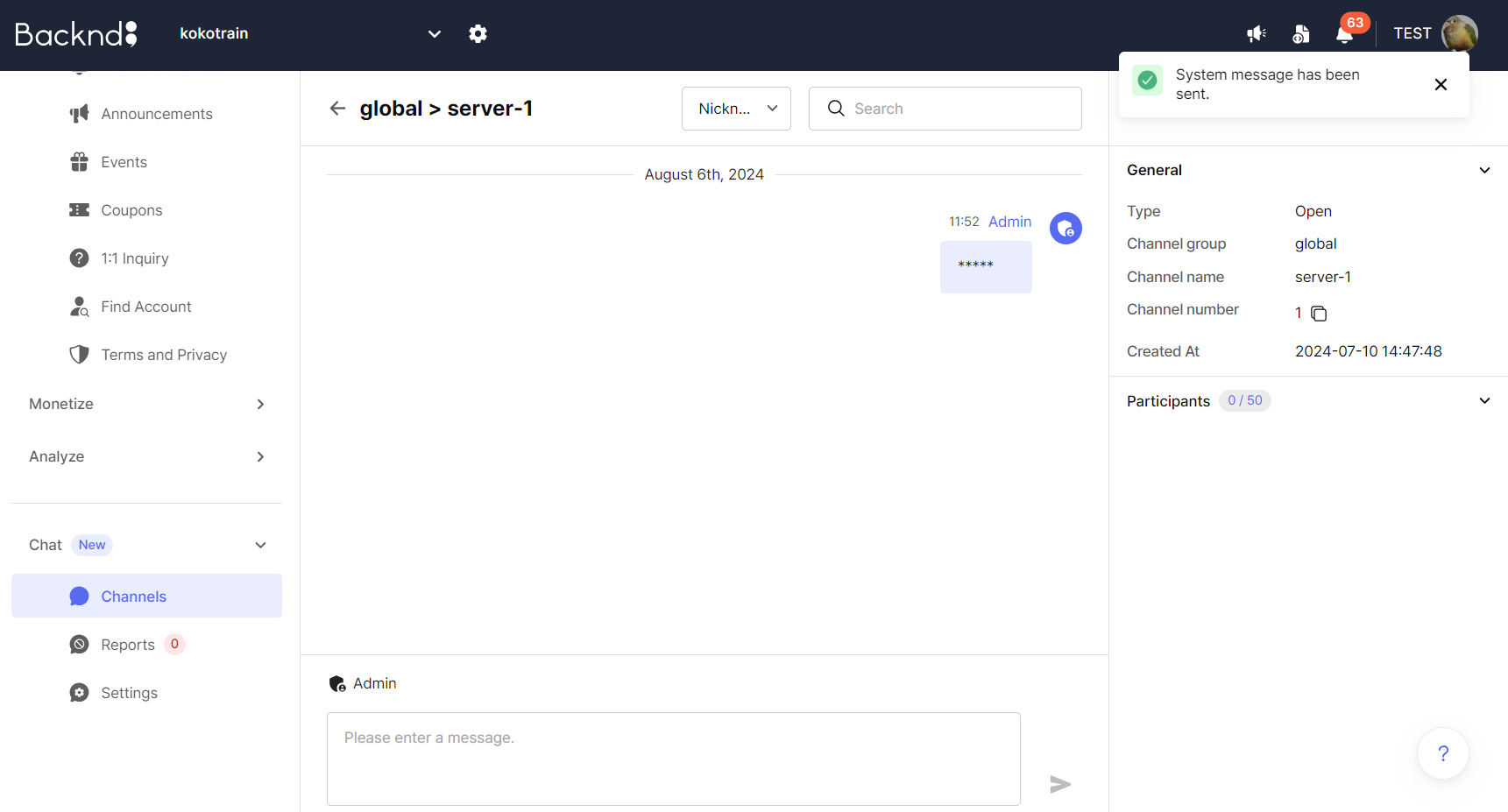Send the message with arrow button
Image resolution: width=1508 pixels, height=812 pixels.
point(1060,784)
